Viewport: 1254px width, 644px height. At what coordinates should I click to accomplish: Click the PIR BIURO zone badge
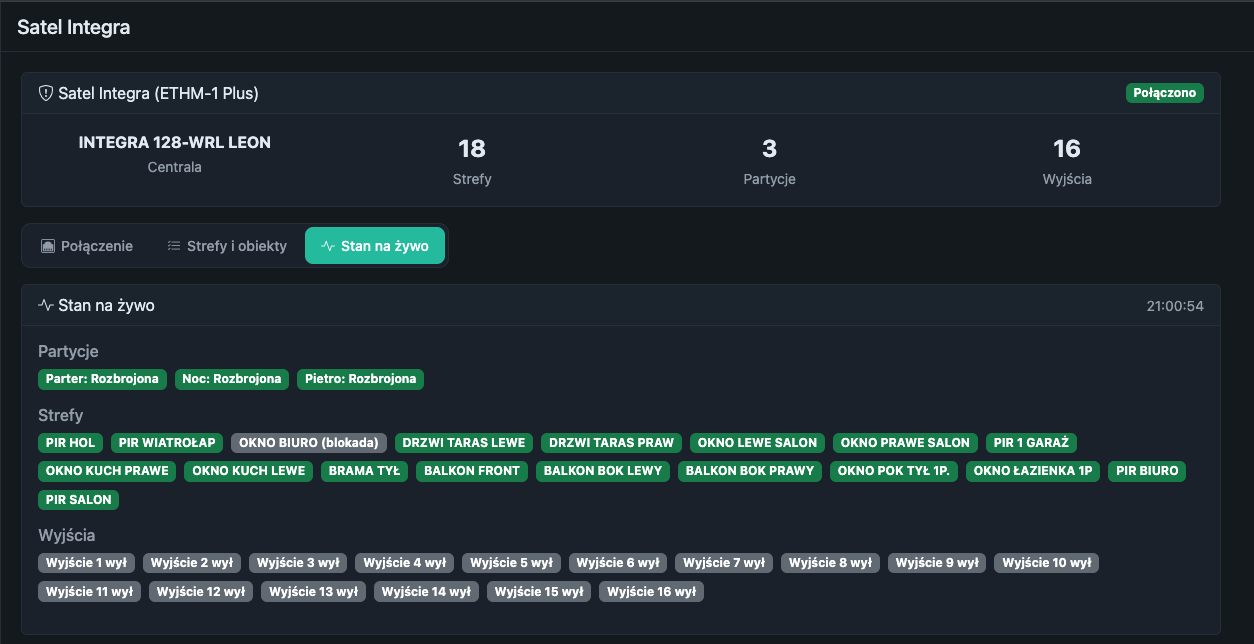1147,470
